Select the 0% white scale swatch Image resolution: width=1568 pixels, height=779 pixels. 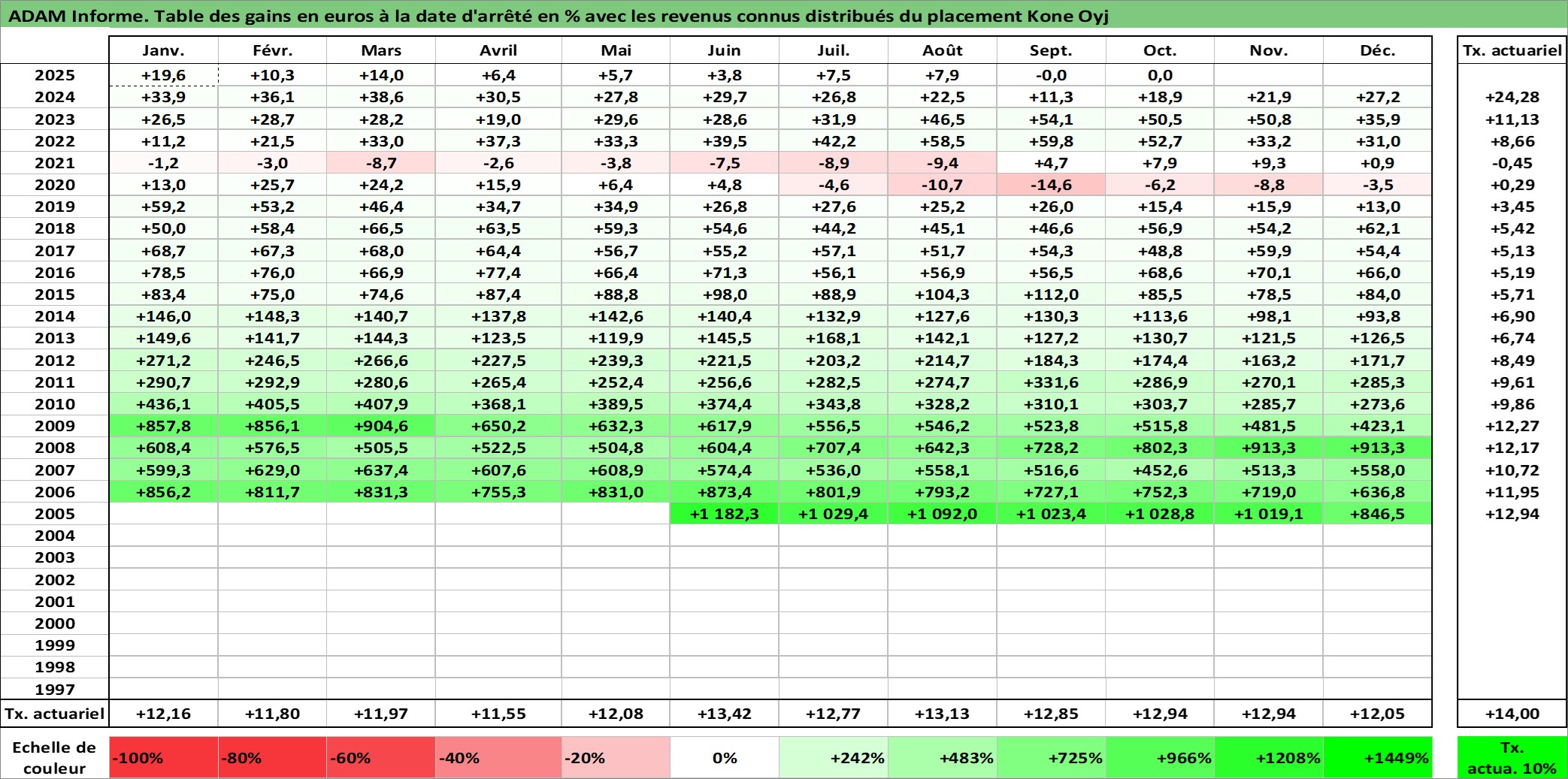coord(724,757)
